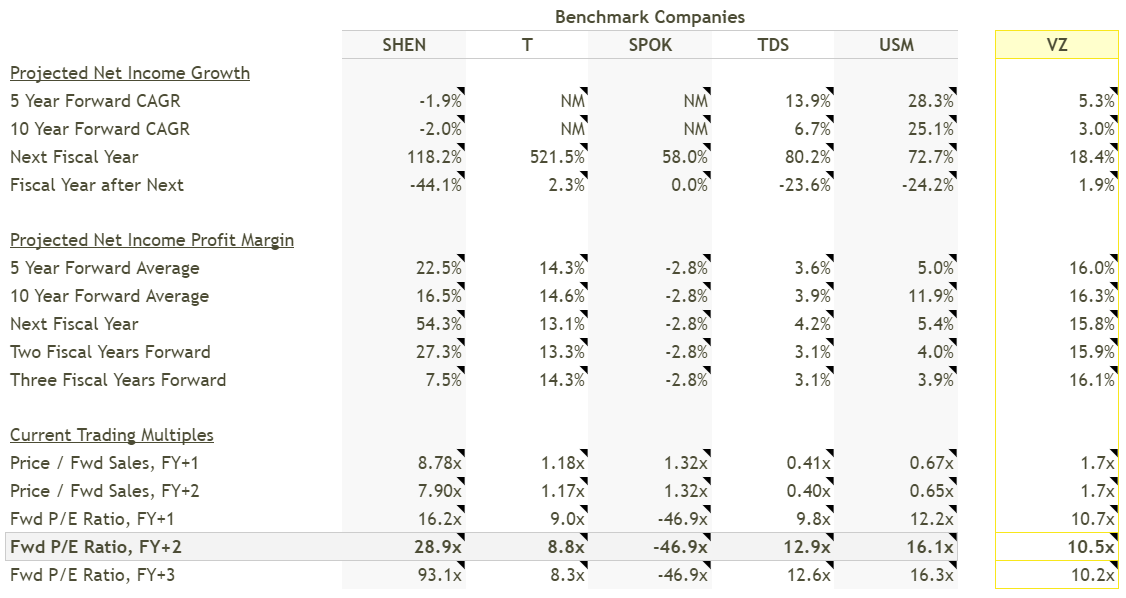Open the Current Trading Multiples heading
The height and width of the screenshot is (598, 1126).
pyautogui.click(x=112, y=435)
